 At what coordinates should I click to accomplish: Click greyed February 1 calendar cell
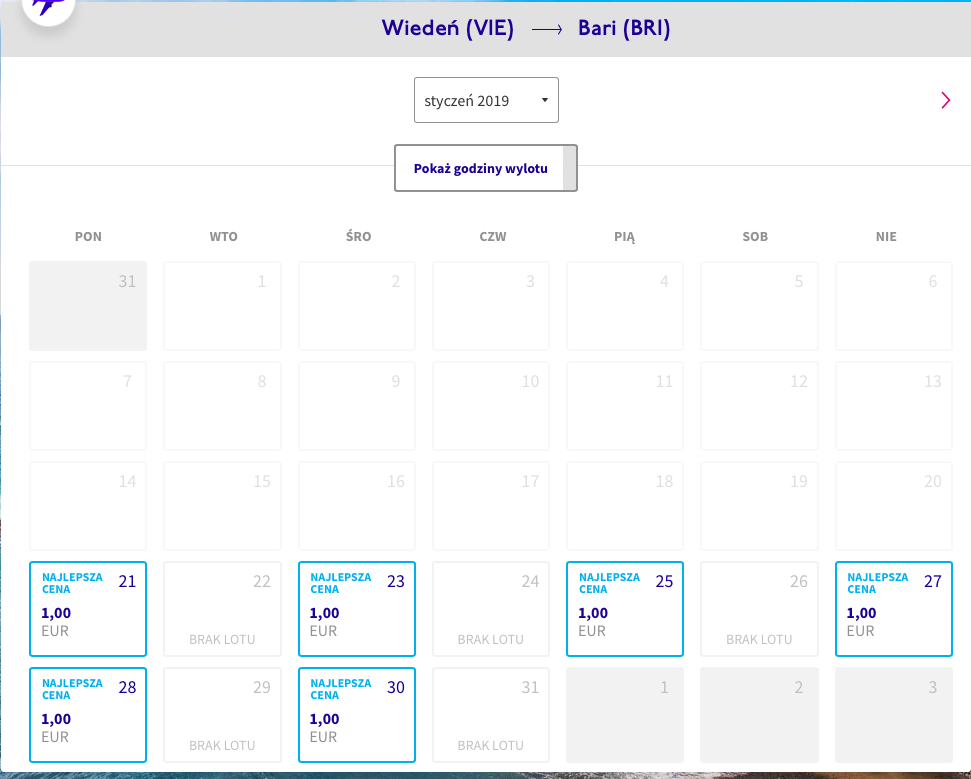pos(625,715)
